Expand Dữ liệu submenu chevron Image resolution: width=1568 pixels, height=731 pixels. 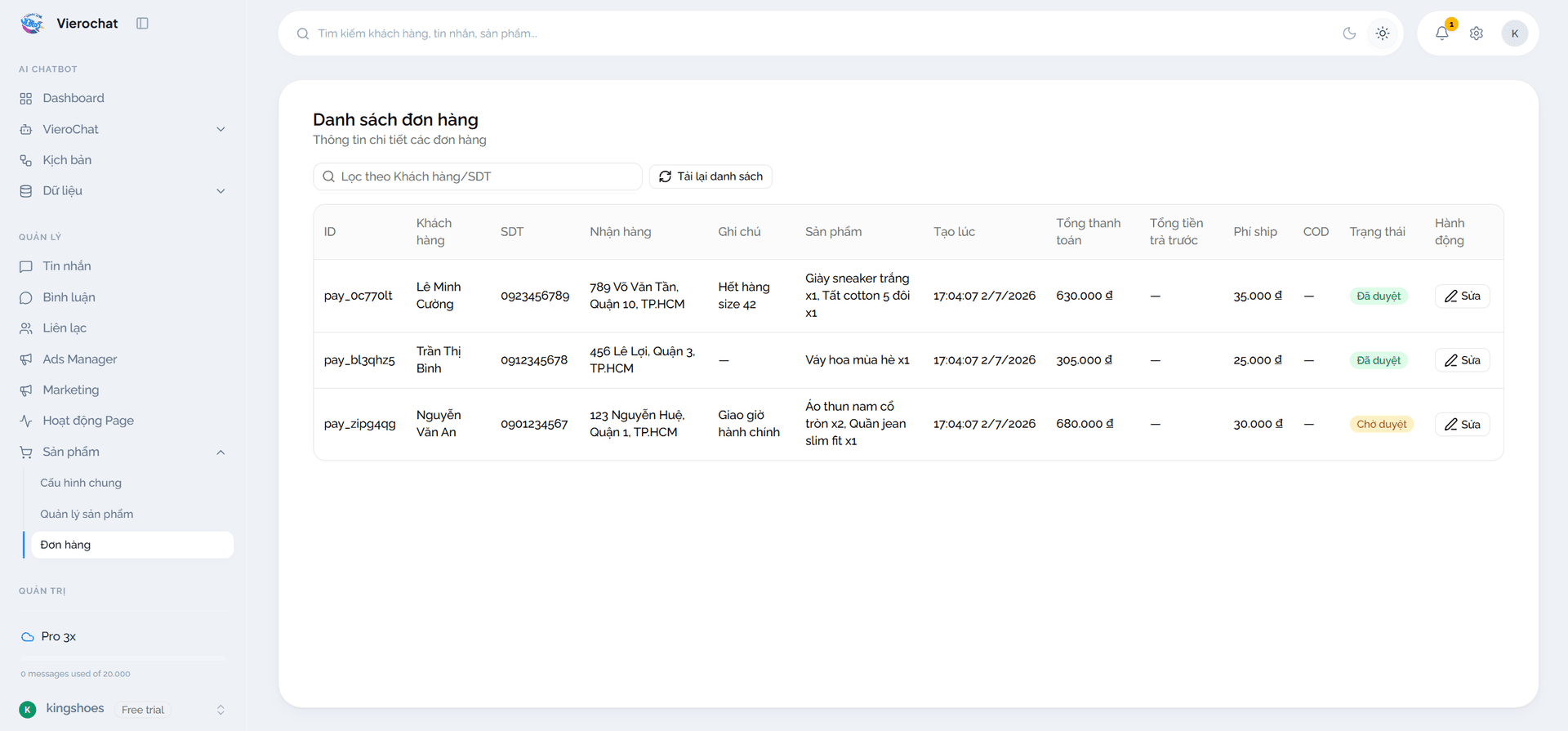(x=220, y=191)
